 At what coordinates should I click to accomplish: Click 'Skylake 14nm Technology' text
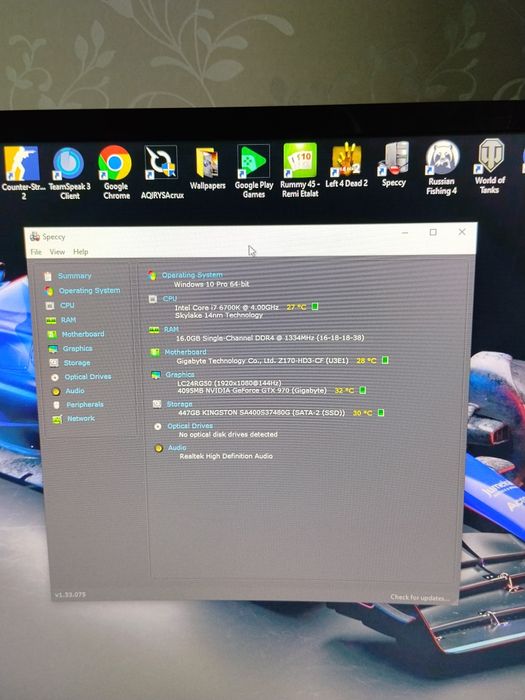pyautogui.click(x=219, y=315)
